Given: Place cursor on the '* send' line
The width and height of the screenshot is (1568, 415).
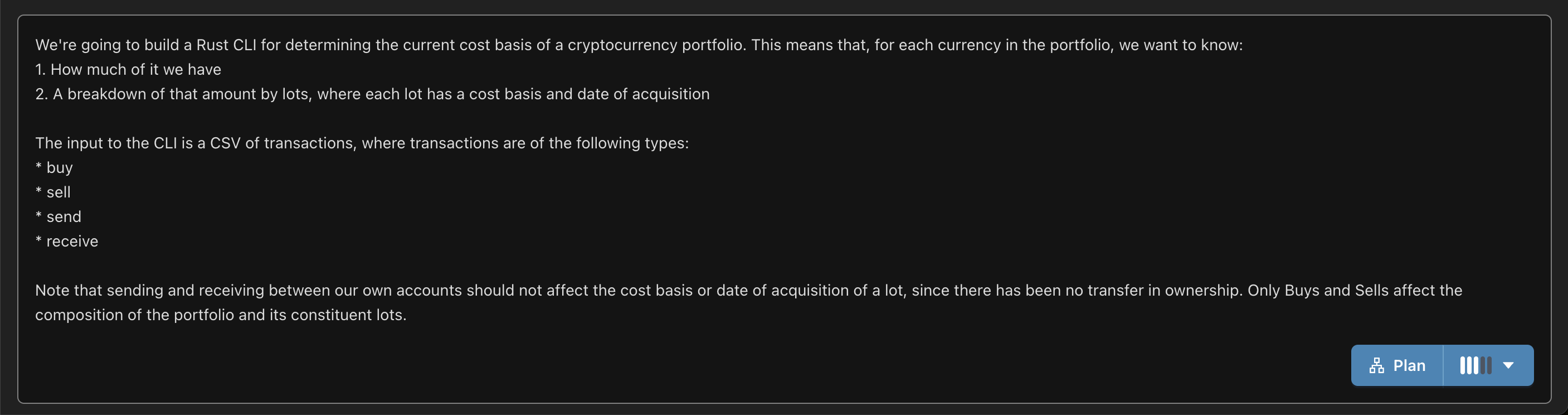Looking at the screenshot, I should pos(59,217).
